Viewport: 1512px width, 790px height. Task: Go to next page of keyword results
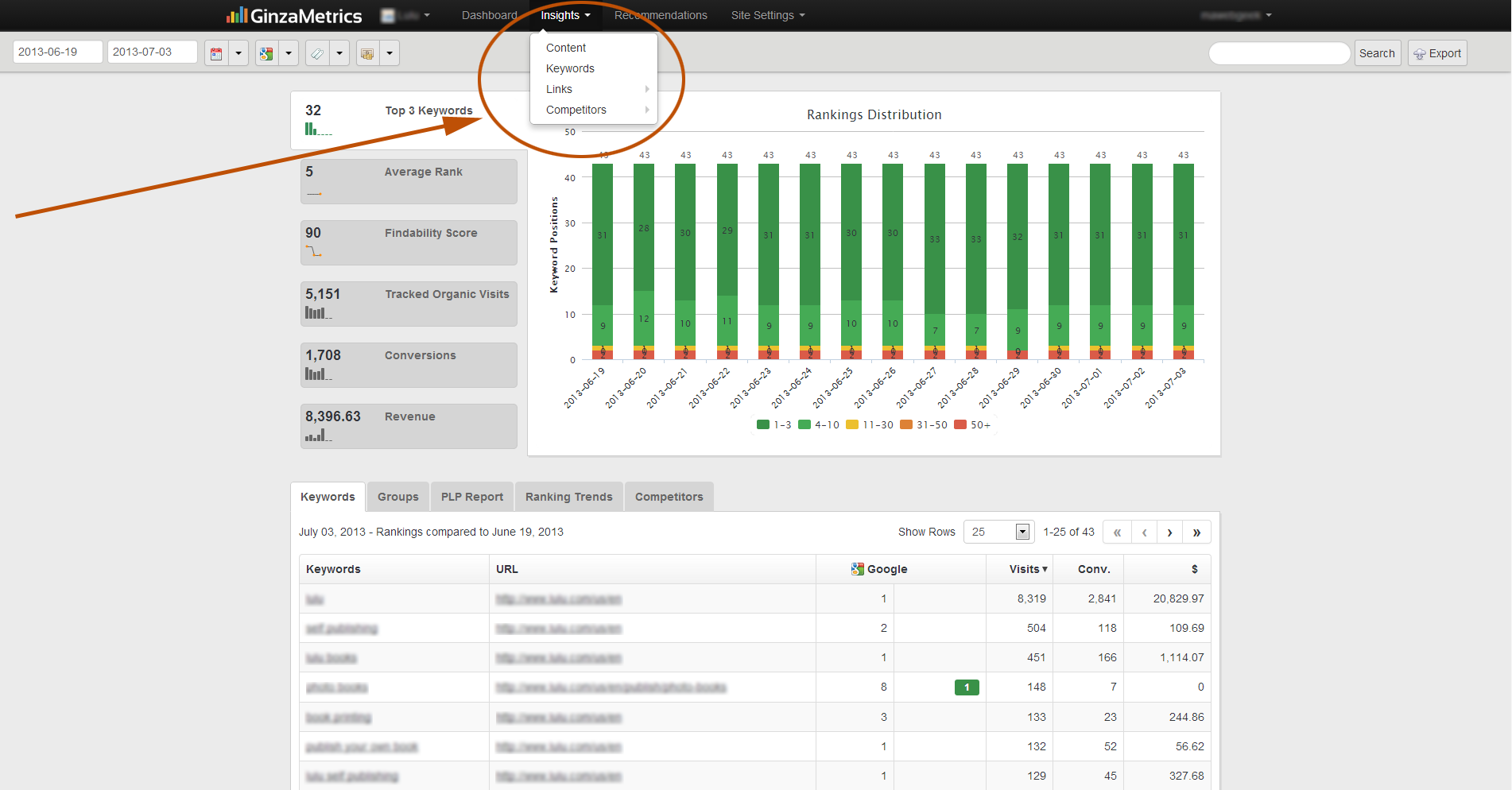[x=1169, y=532]
